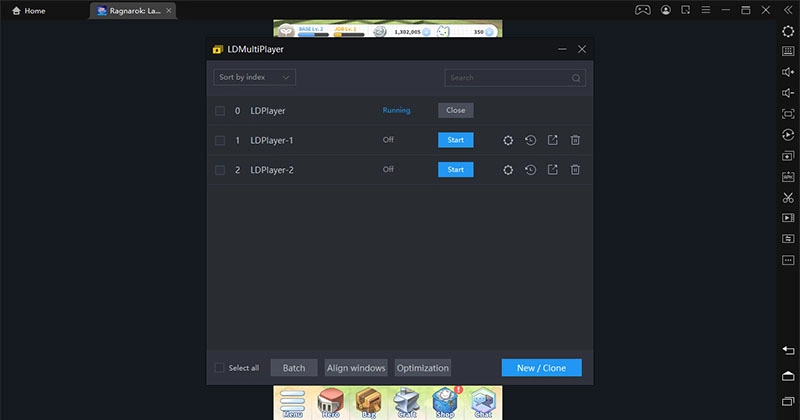Open backup/restore for LDPlayer-1
The width and height of the screenshot is (800, 420).
[531, 140]
